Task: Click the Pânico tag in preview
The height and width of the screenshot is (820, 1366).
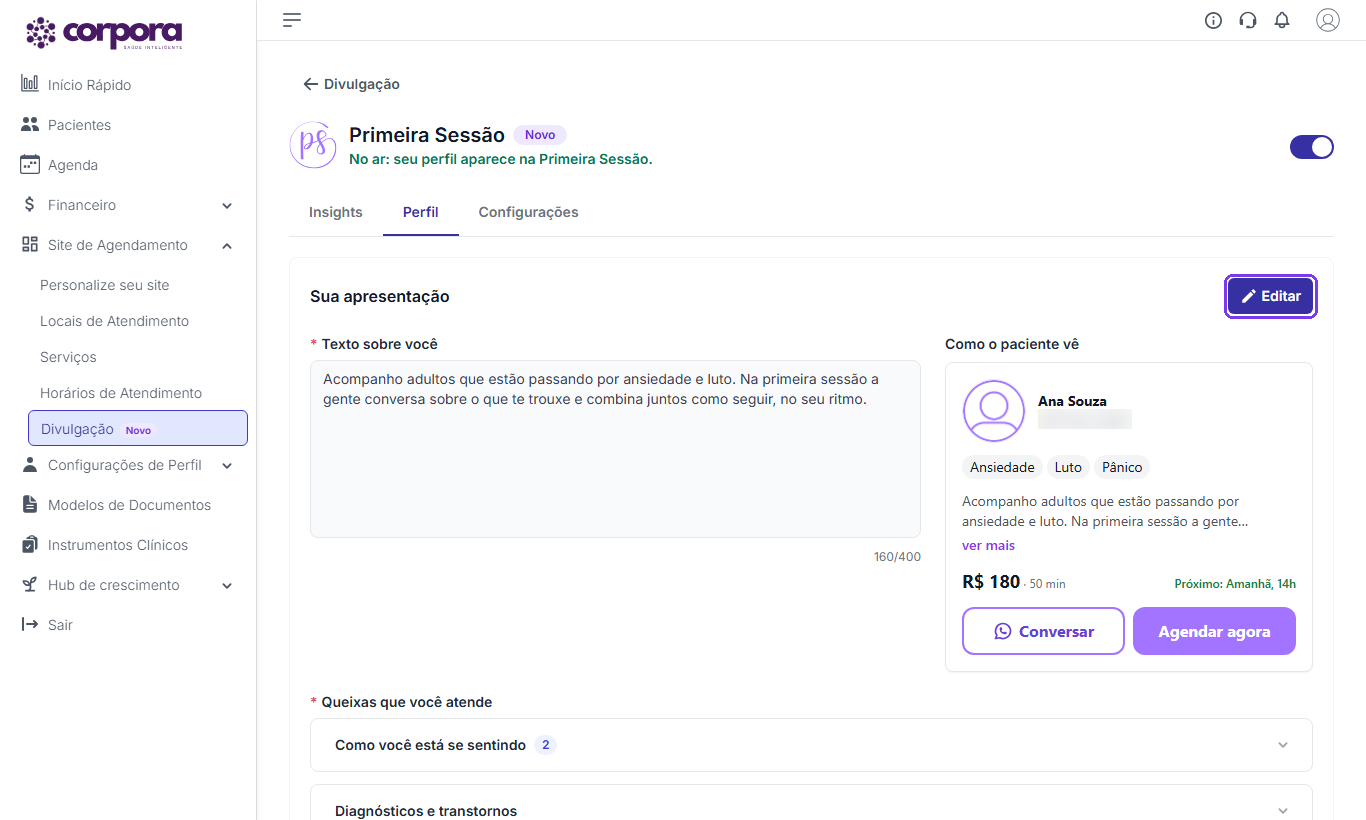Action: [1122, 467]
